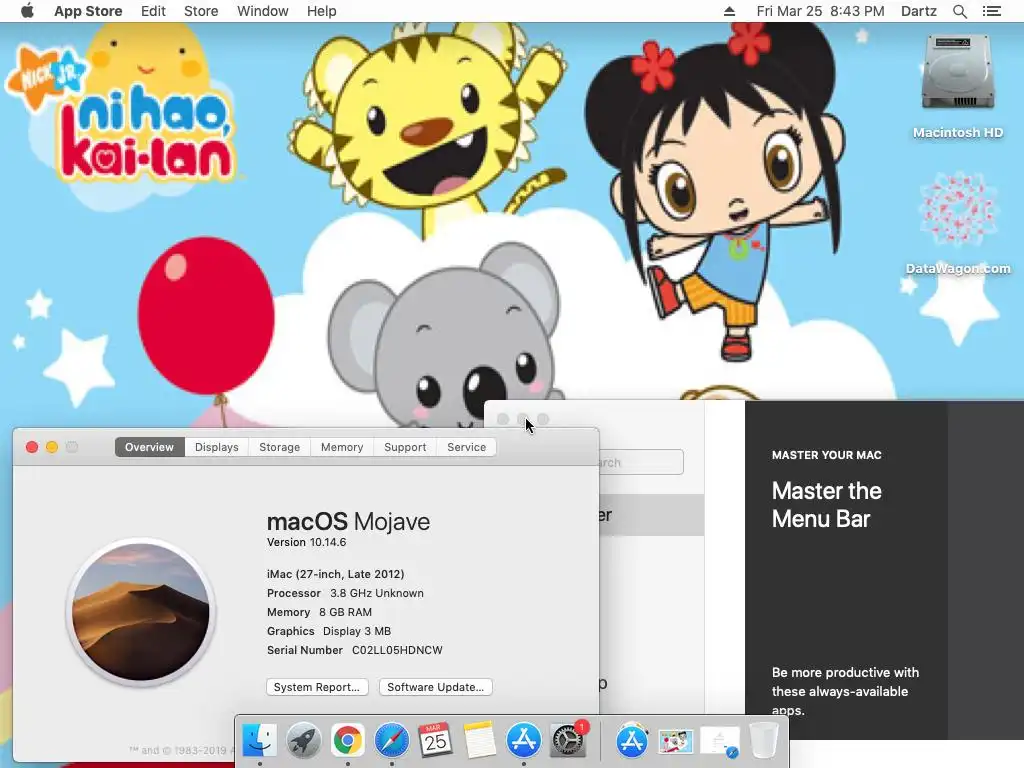Open Finder from the Dock

click(x=259, y=741)
